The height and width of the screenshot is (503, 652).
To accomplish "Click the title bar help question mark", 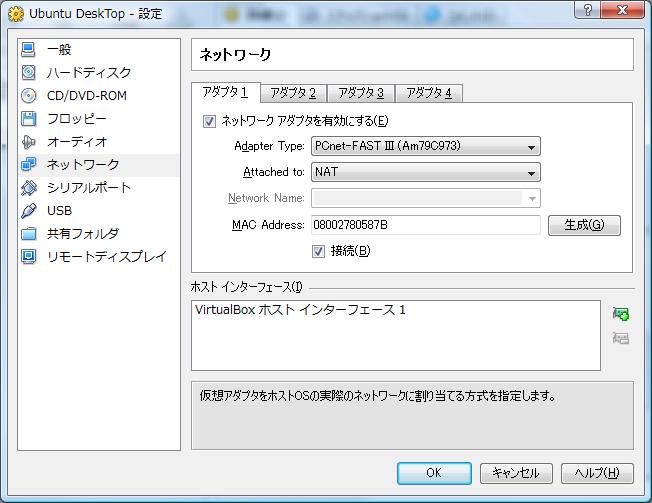I will [x=588, y=10].
